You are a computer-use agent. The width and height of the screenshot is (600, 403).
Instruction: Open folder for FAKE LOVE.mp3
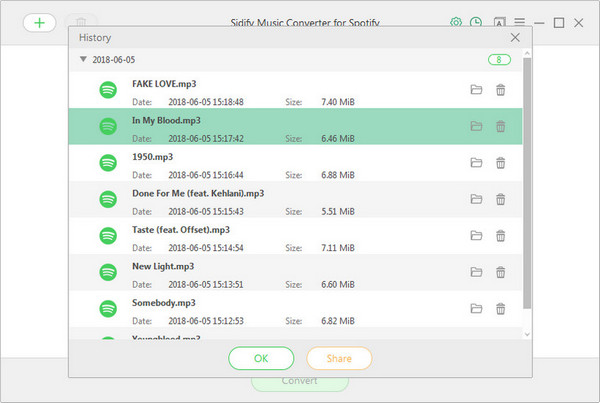[x=476, y=90]
